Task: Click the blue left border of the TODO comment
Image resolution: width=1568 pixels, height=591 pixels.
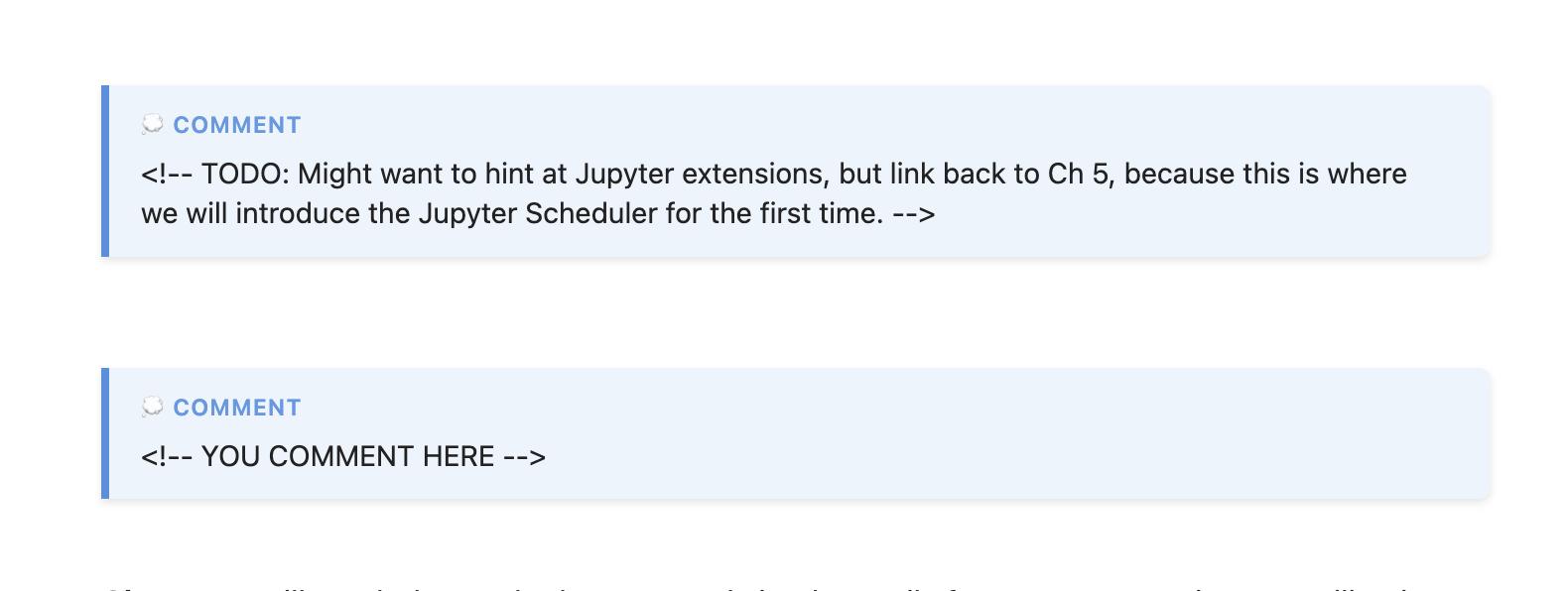Action: 105,172
